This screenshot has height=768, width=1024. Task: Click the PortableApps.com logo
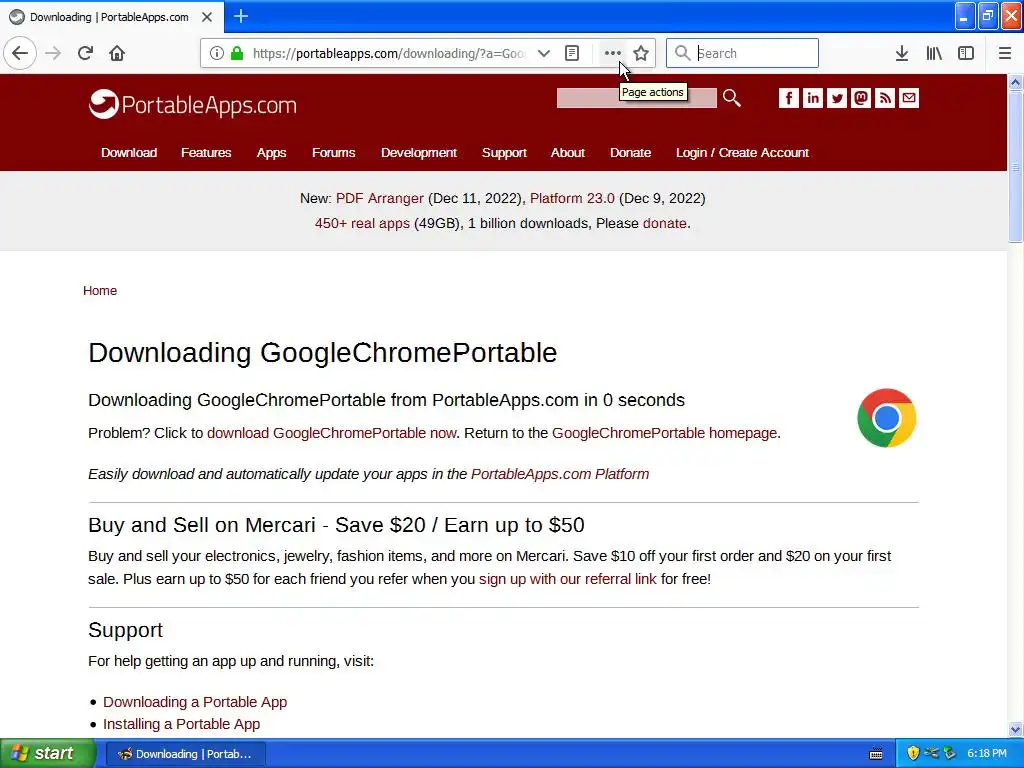pos(193,104)
